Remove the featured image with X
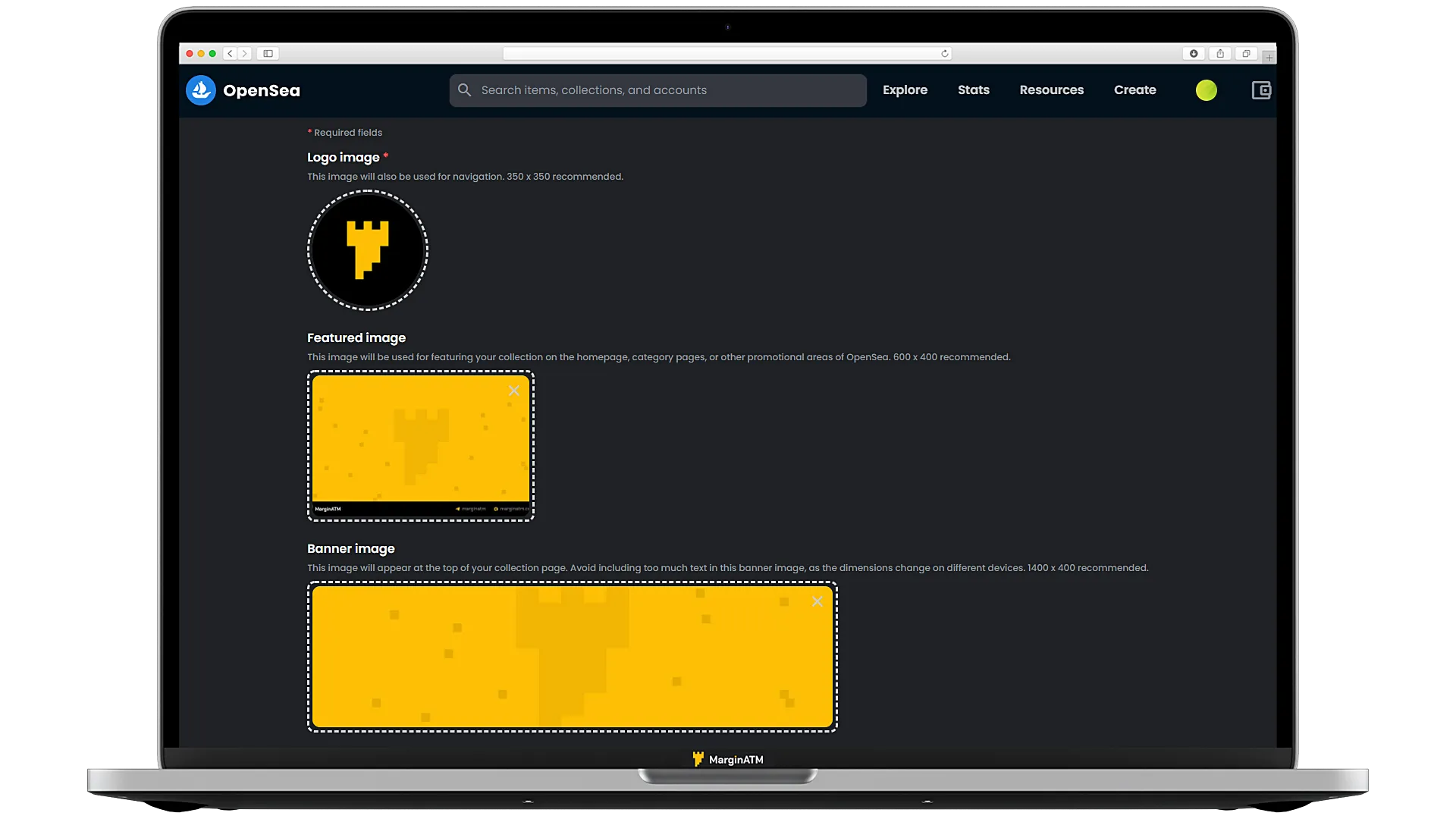1456x819 pixels. click(x=514, y=391)
